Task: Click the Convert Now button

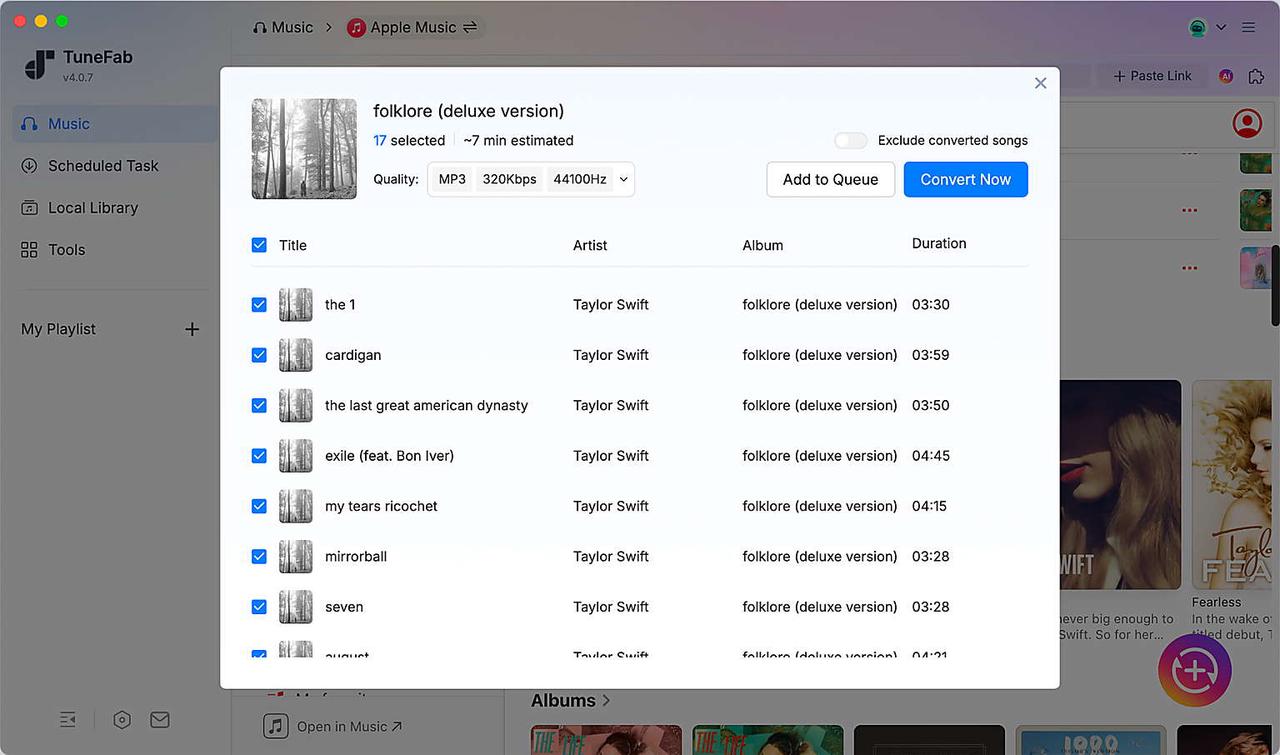Action: tap(965, 179)
